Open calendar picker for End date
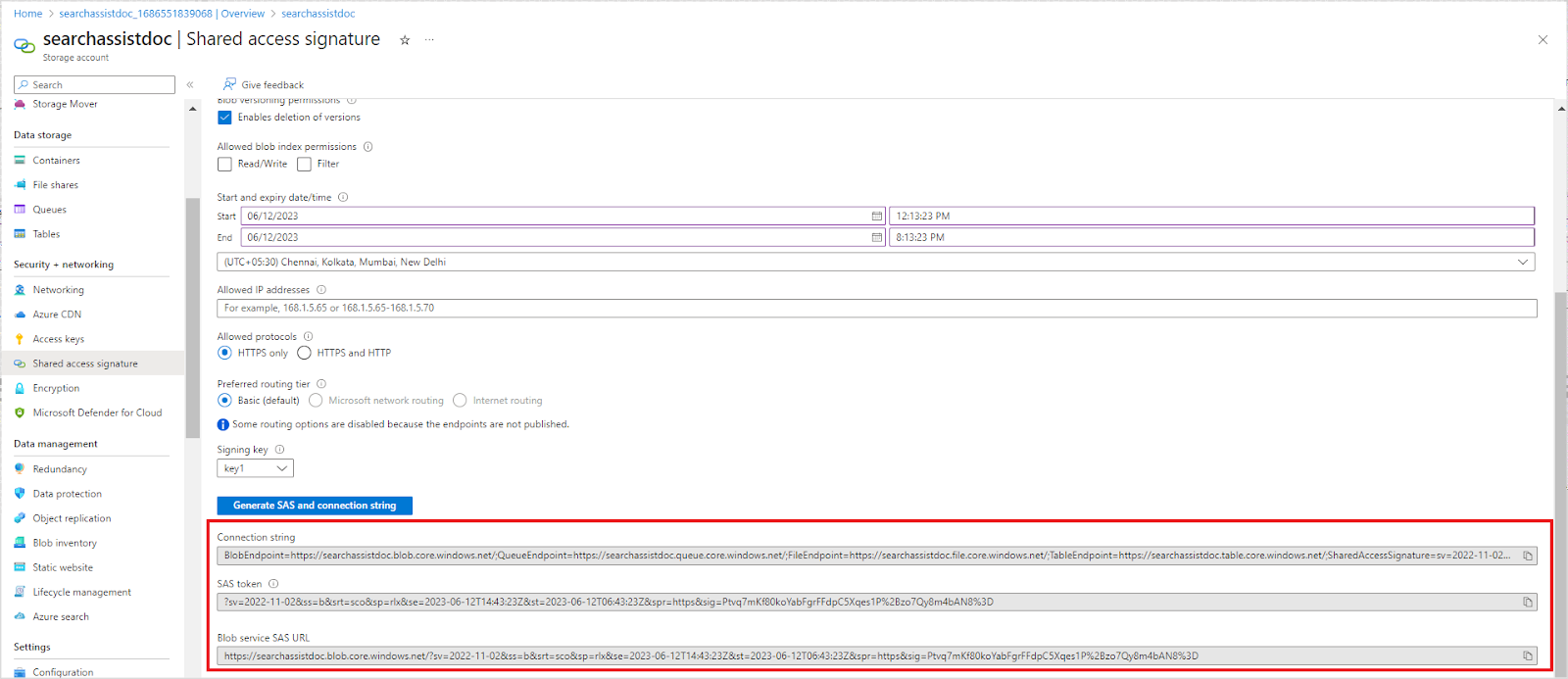The height and width of the screenshot is (679, 1568). (876, 237)
